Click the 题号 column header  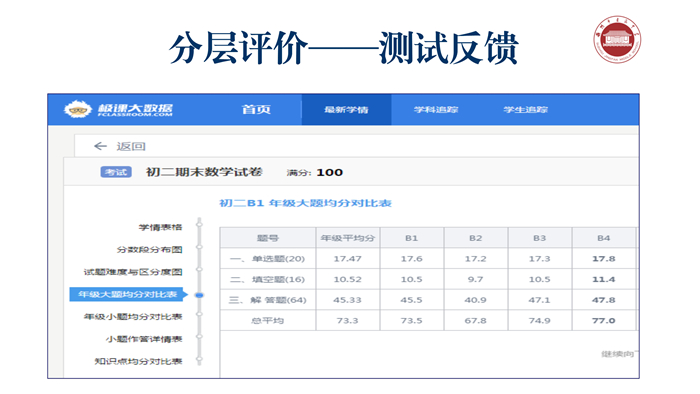[268, 238]
